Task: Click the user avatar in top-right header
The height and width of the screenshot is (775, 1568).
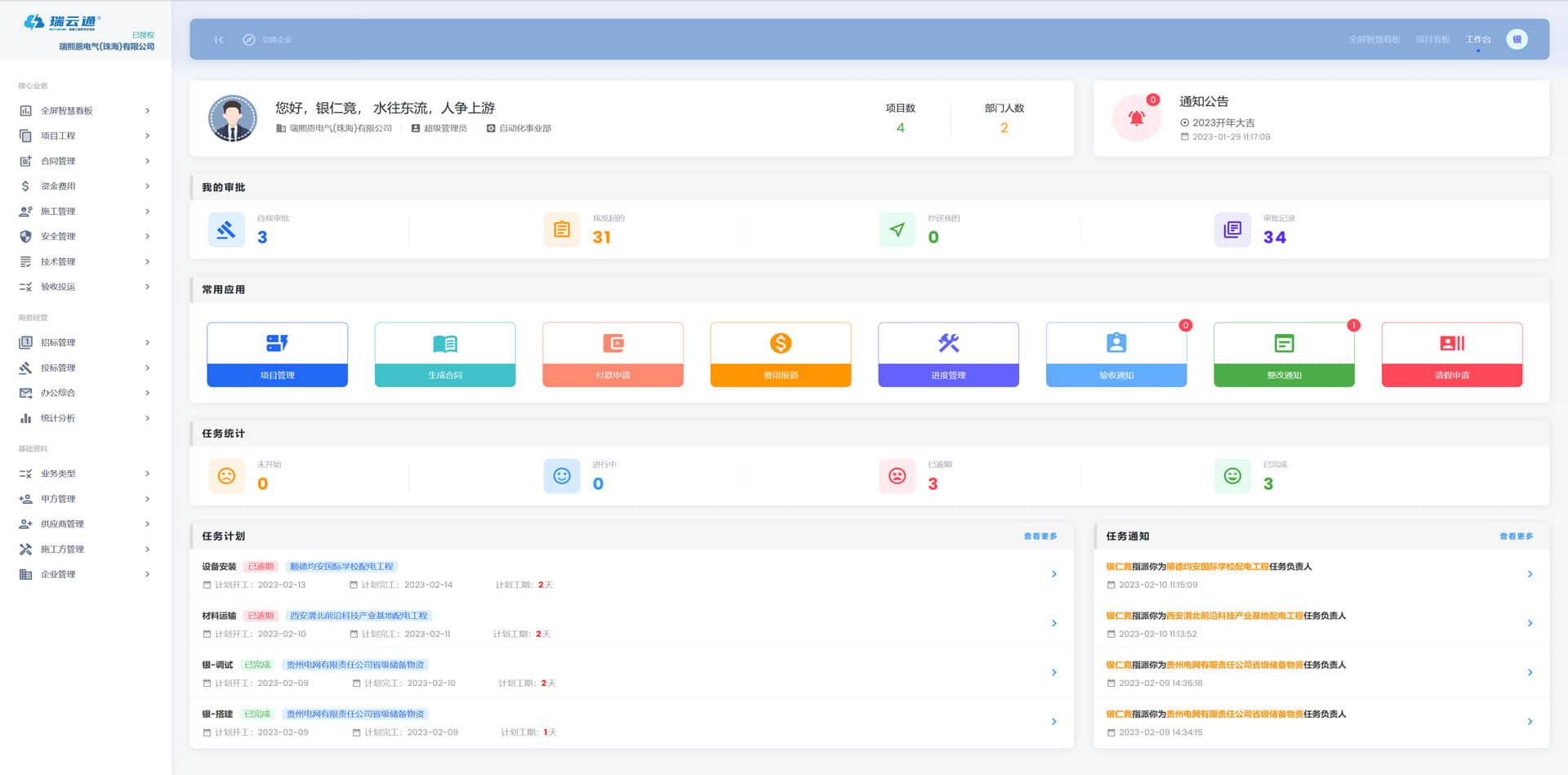Action: pos(1517,39)
